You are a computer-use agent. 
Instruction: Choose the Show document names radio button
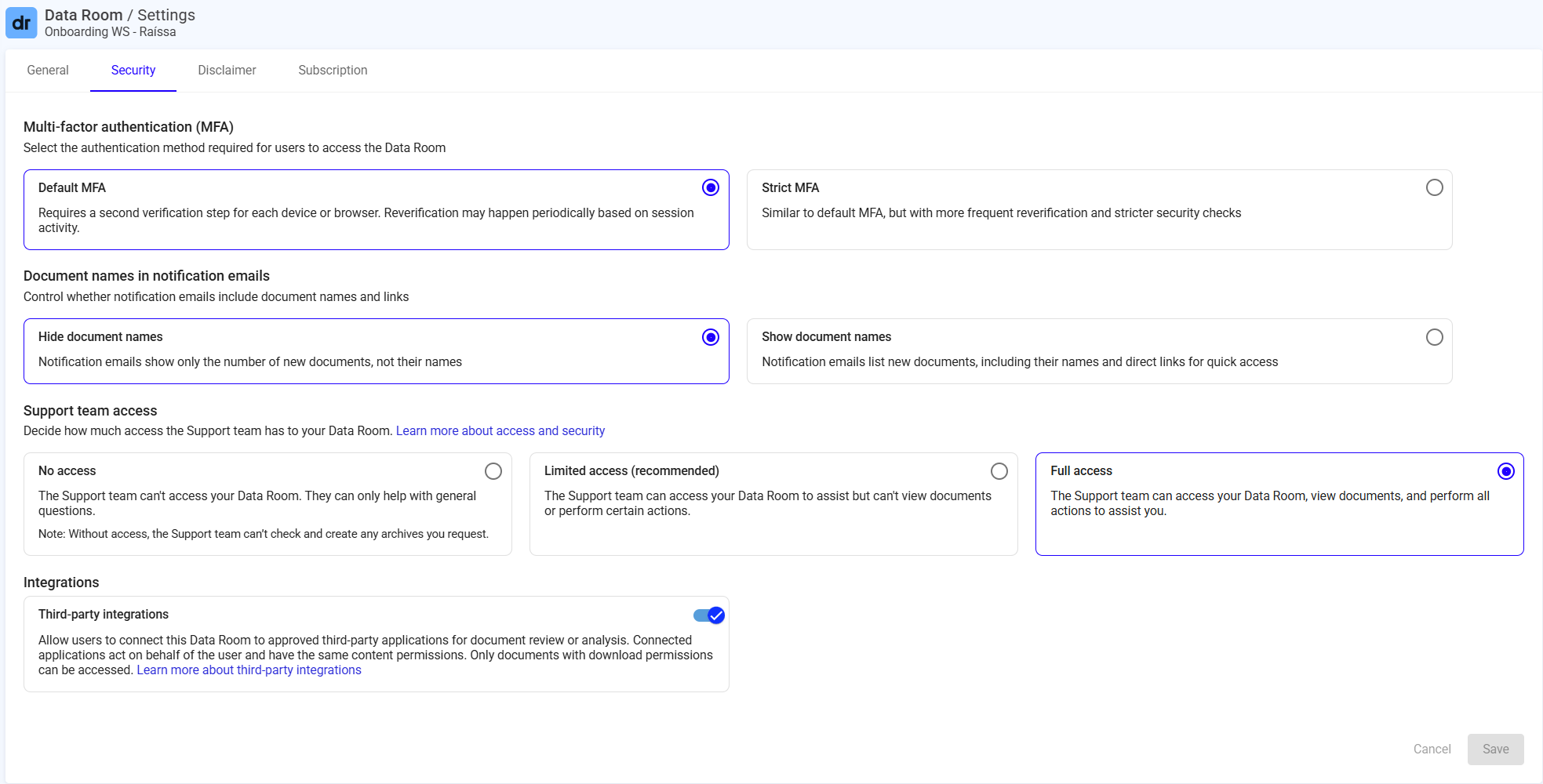1433,337
